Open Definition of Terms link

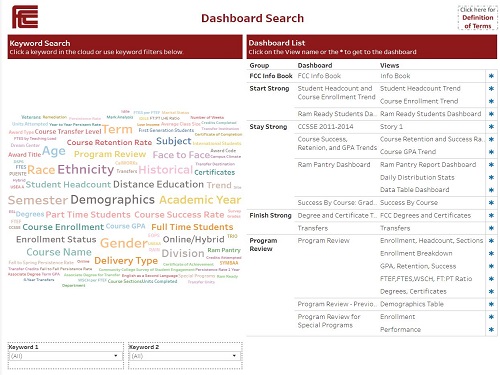pyautogui.click(x=478, y=18)
